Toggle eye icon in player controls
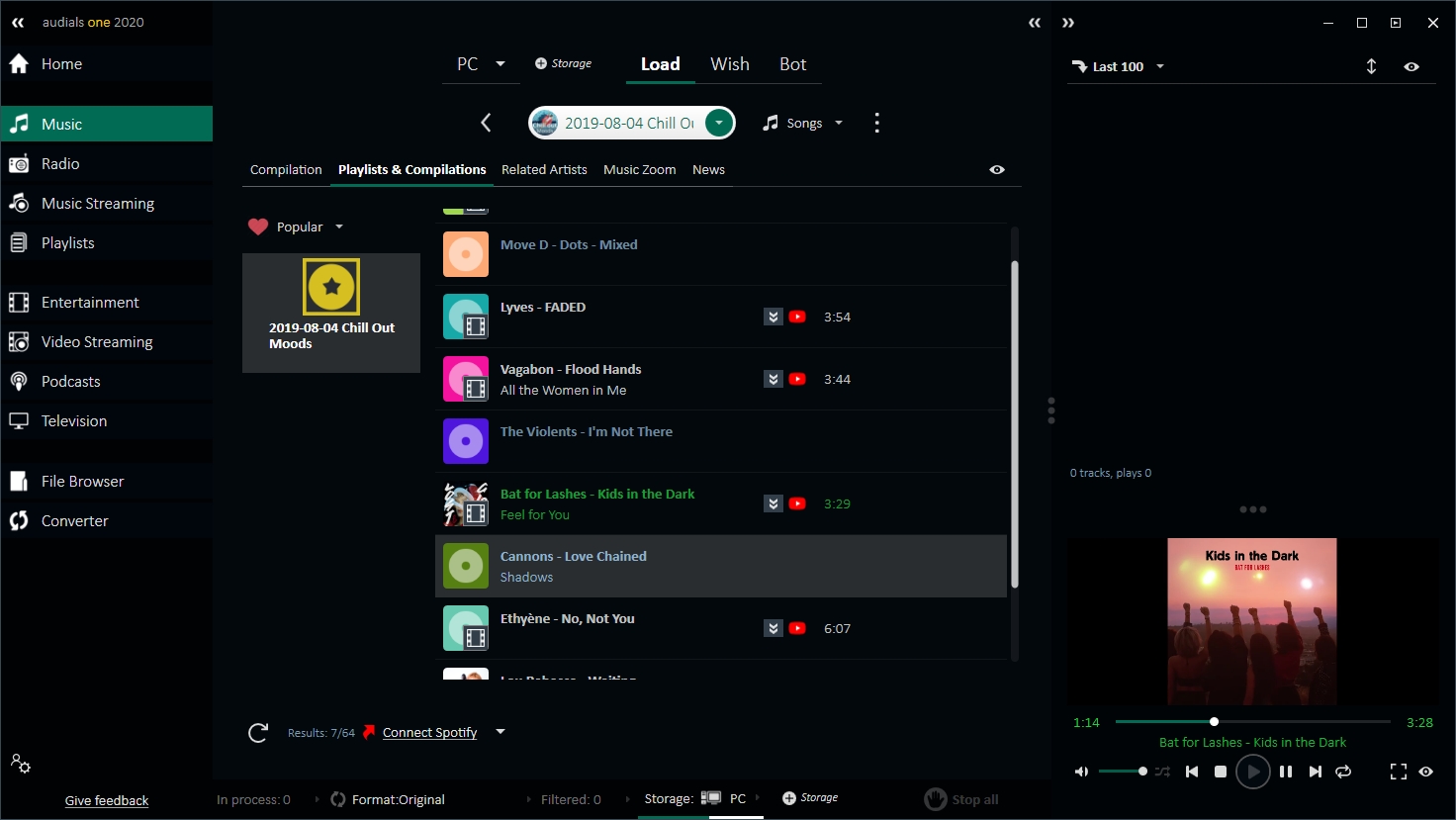 coord(1425,772)
